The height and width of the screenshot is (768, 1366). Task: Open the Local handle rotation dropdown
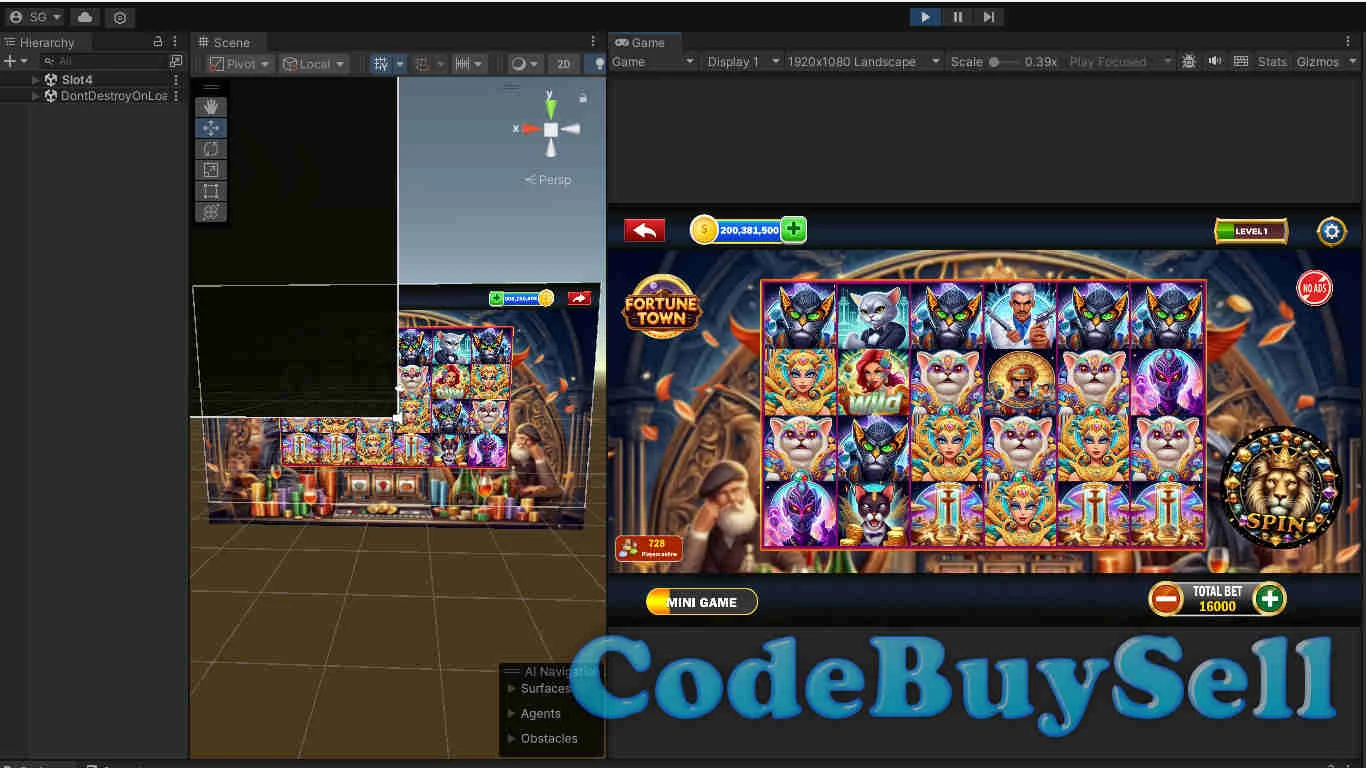(x=313, y=63)
